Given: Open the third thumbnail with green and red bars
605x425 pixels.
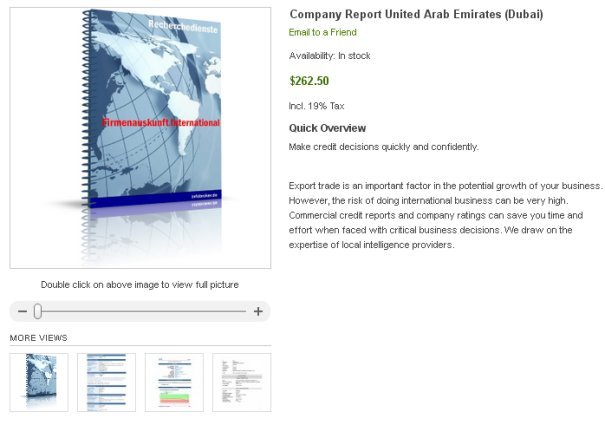Looking at the screenshot, I should point(174,381).
